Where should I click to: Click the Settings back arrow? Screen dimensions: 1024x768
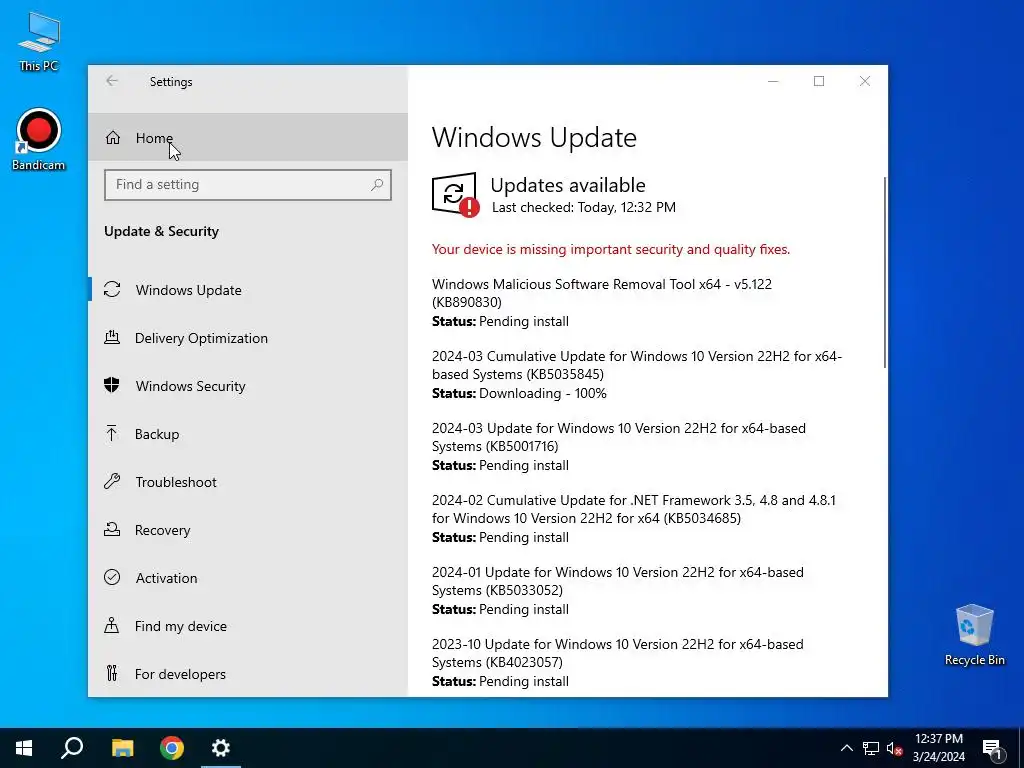[112, 81]
